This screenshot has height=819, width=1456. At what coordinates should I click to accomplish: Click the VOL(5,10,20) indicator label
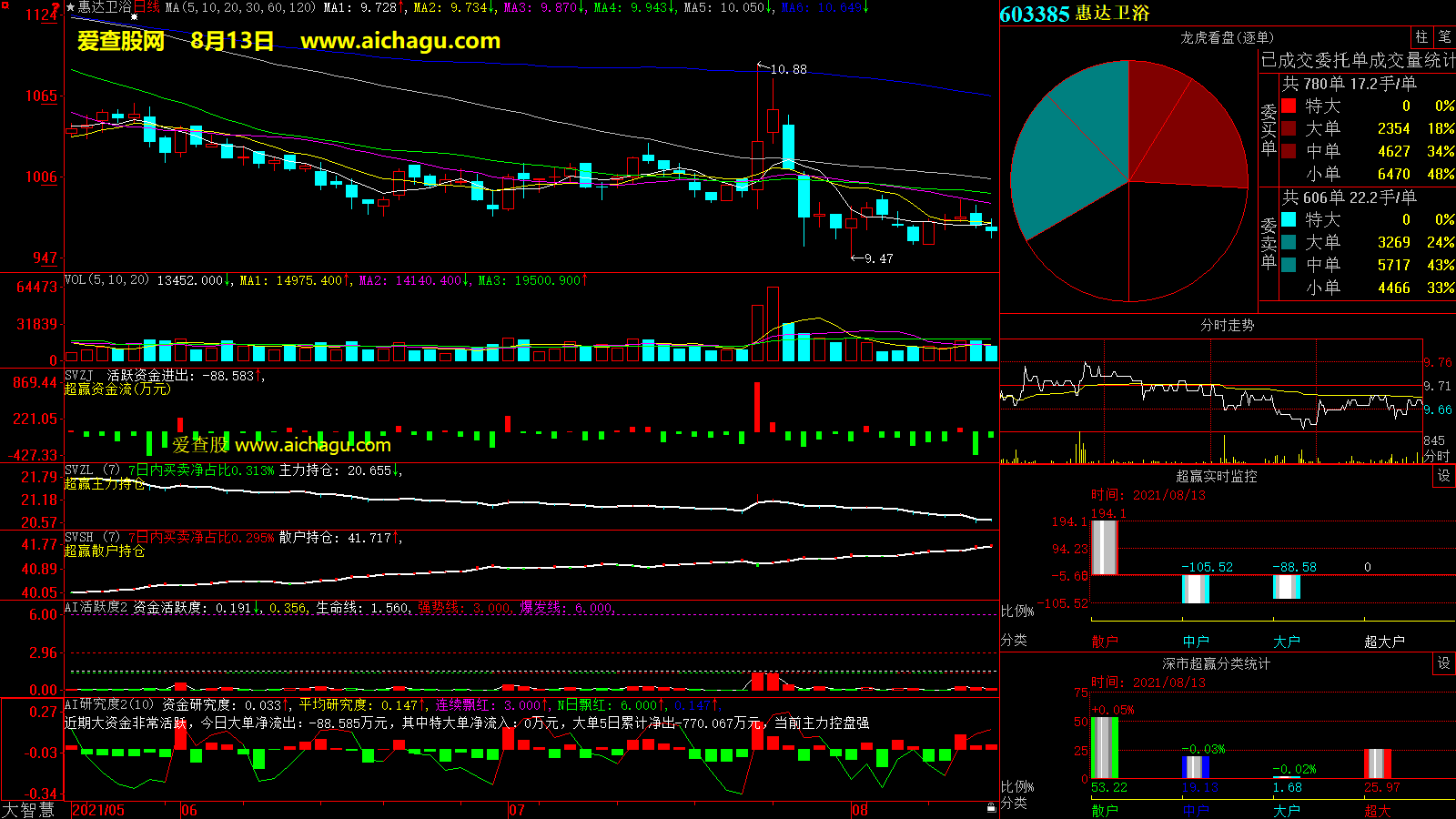click(x=106, y=280)
